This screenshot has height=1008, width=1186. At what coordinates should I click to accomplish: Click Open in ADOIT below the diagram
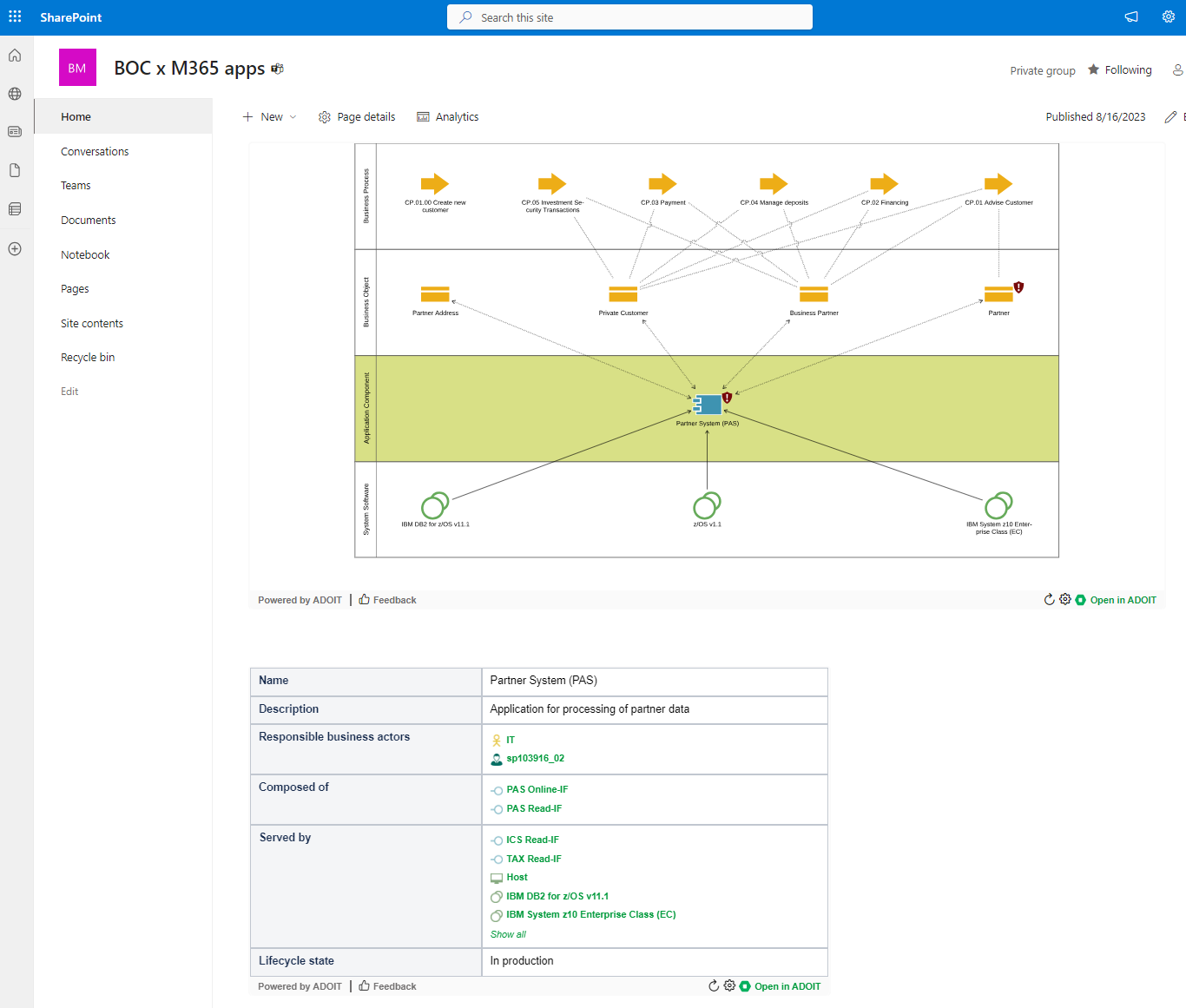pyautogui.click(x=1116, y=600)
